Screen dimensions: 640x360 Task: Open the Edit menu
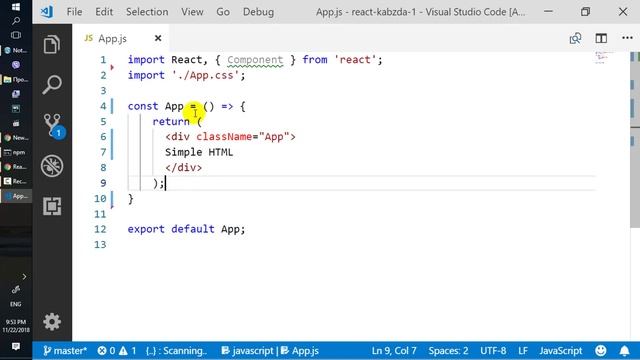point(104,12)
